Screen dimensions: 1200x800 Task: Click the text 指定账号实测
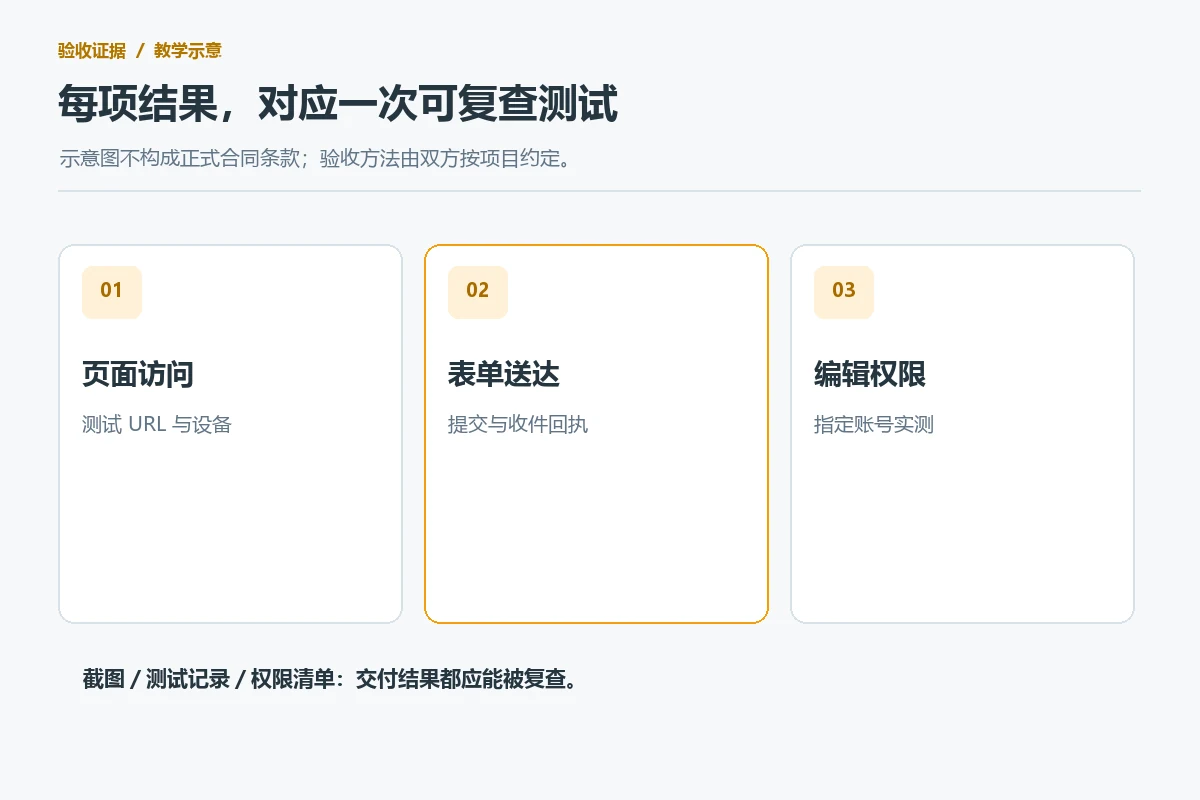[874, 424]
